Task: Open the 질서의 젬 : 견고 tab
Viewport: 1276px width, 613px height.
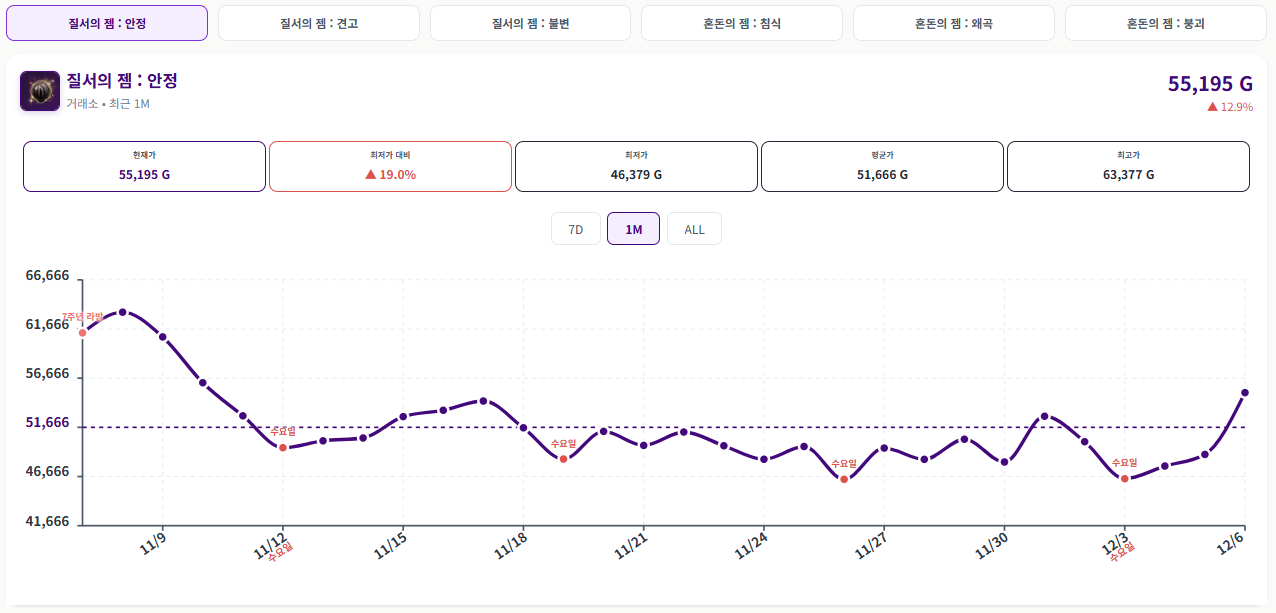Action: 319,23
